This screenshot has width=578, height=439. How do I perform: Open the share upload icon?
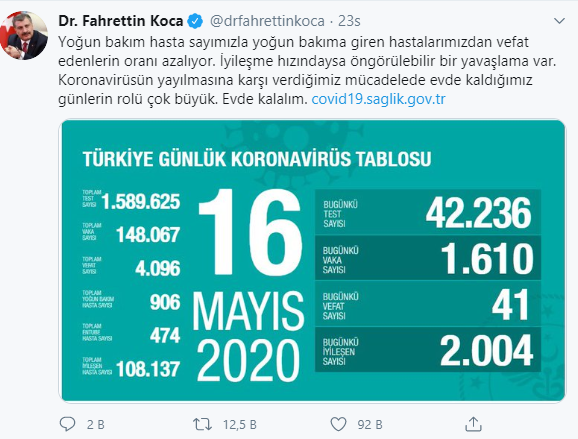[x=473, y=424]
